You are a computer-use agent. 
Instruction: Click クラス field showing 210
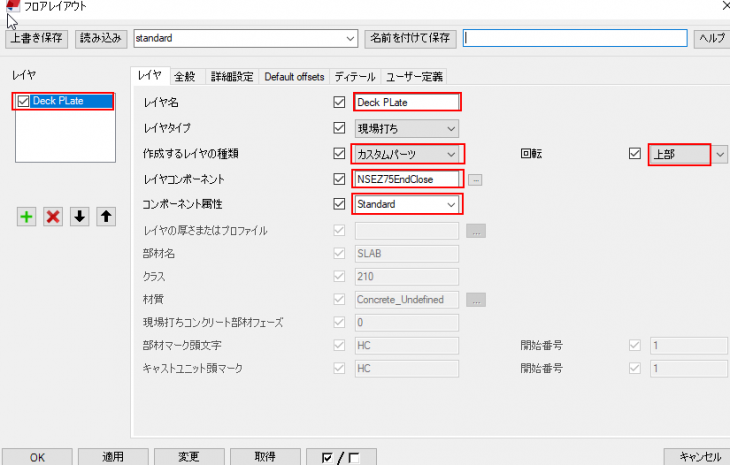pos(407,276)
